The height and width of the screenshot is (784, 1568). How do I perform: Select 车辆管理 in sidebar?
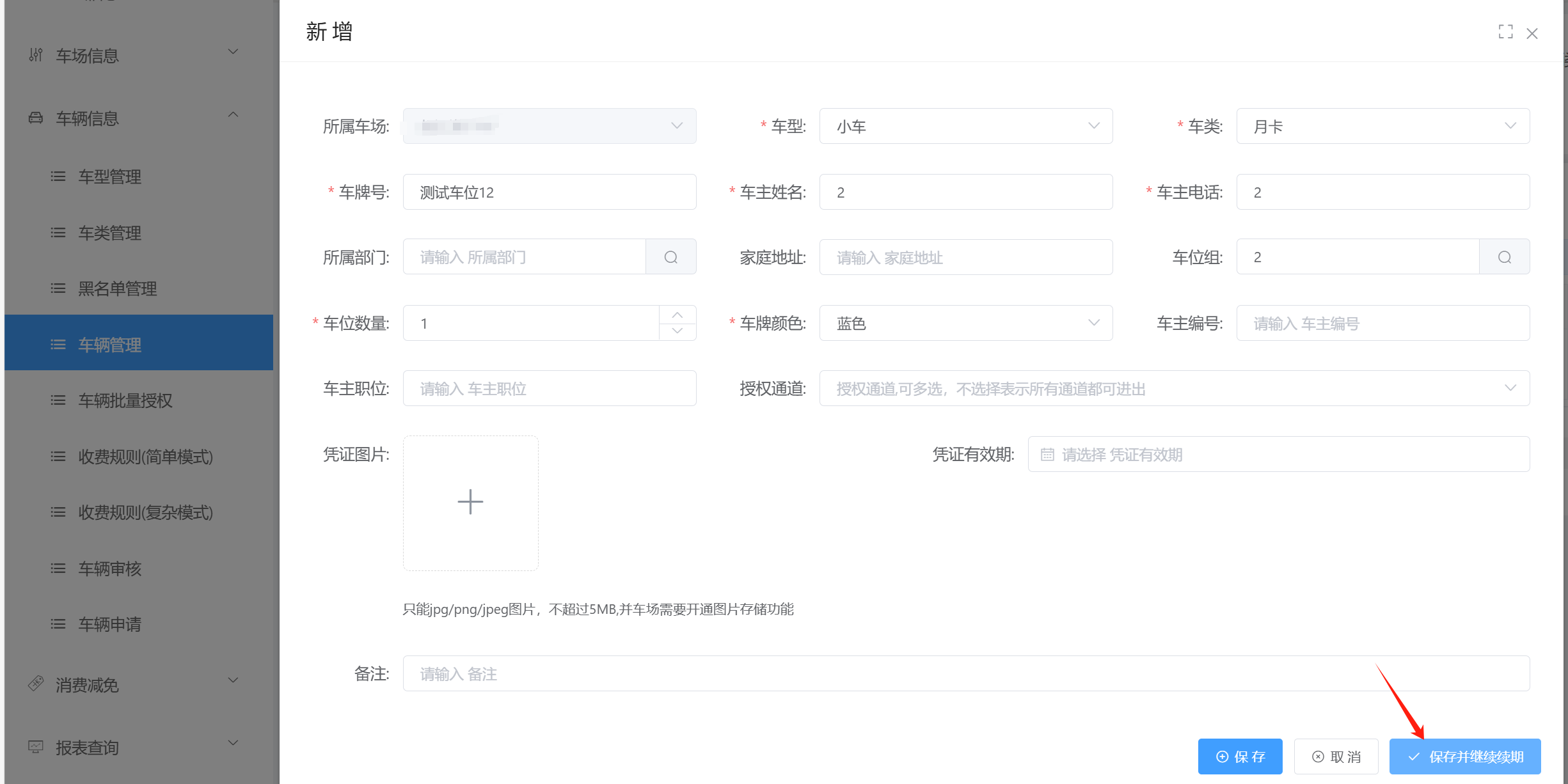pyautogui.click(x=139, y=344)
